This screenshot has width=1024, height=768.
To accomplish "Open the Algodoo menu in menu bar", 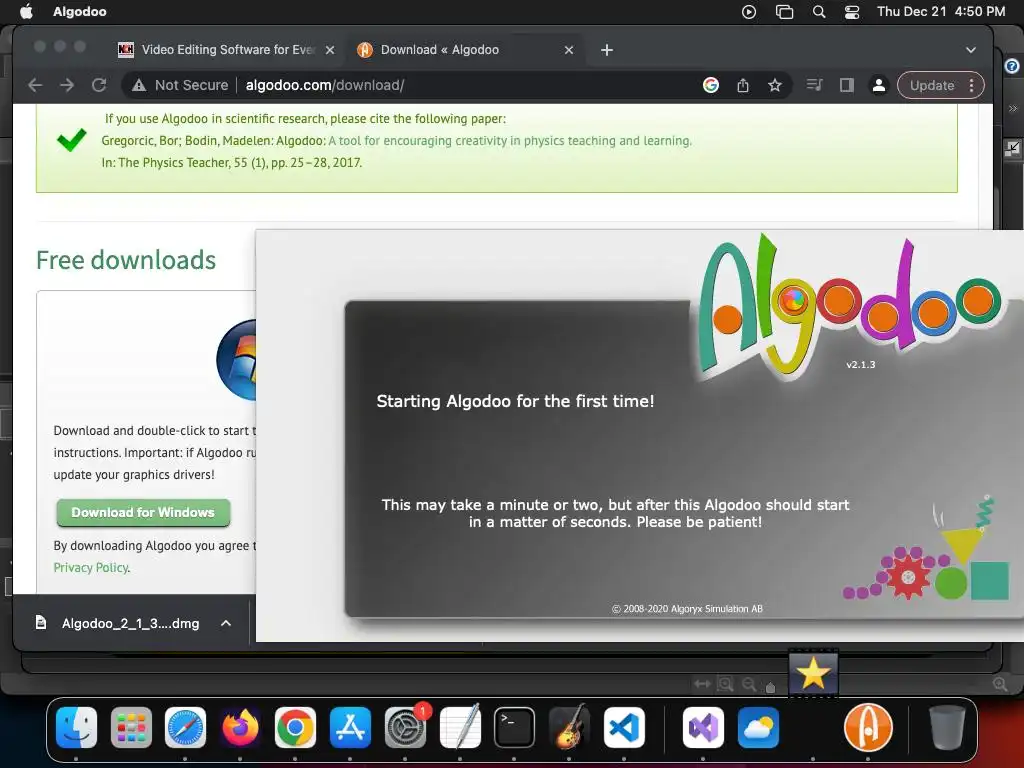I will pos(80,12).
